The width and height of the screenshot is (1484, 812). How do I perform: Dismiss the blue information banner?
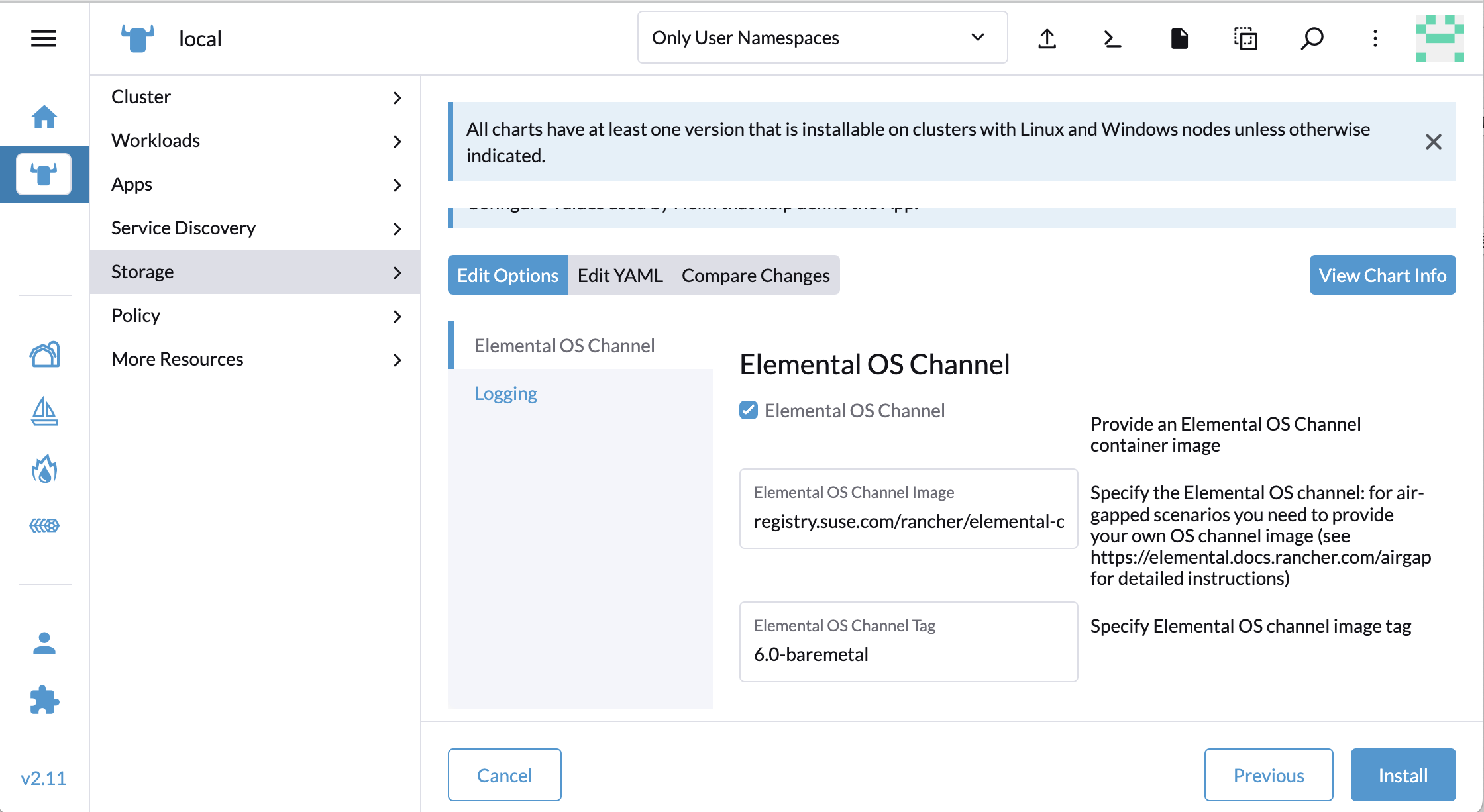(1433, 142)
